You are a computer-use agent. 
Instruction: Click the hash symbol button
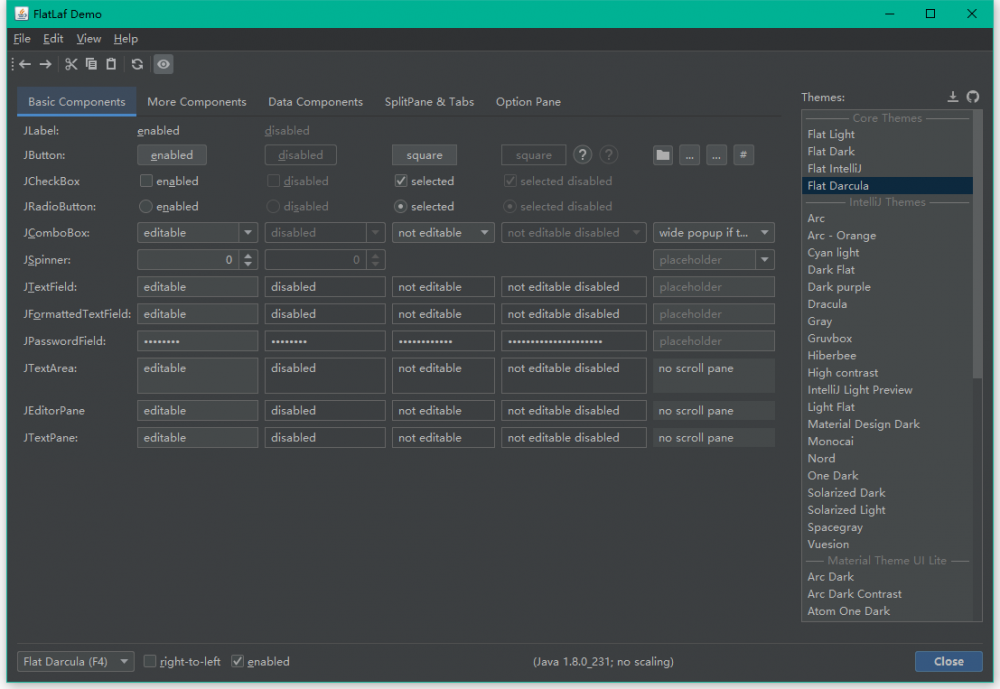point(743,155)
